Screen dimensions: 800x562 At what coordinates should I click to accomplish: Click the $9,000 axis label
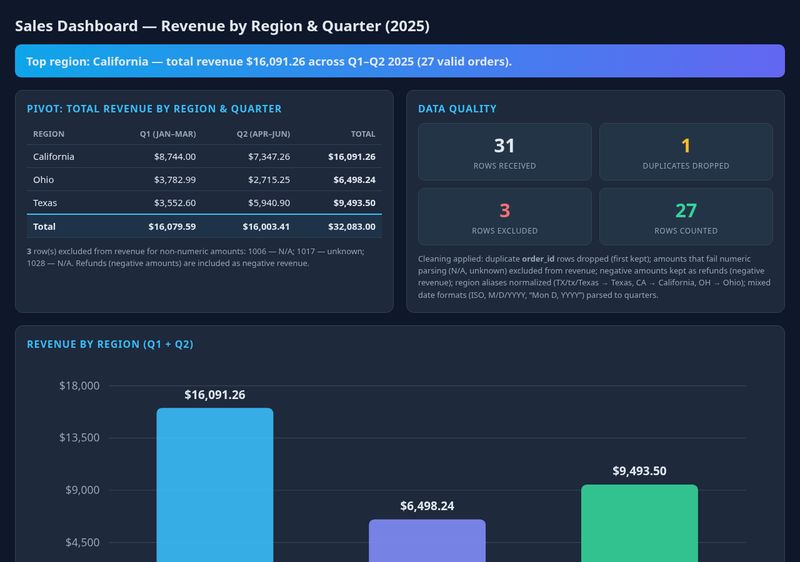point(82,490)
